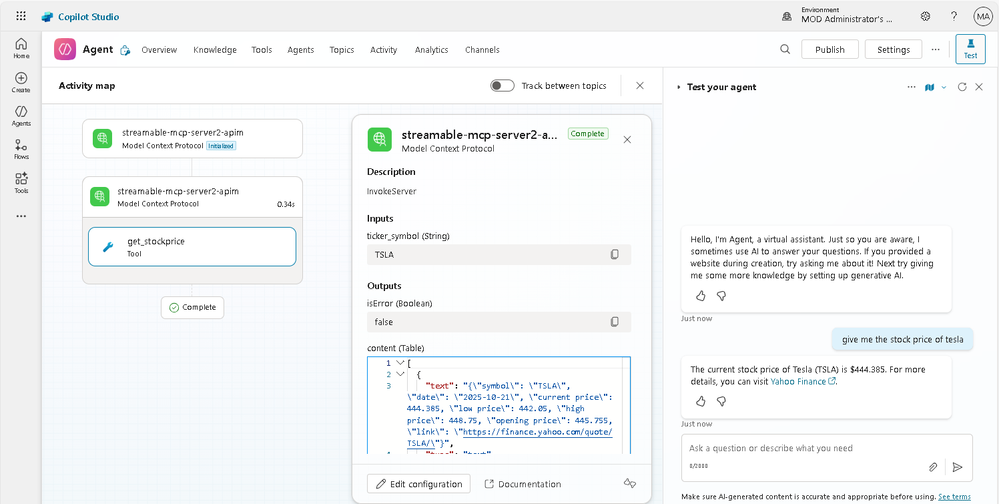
Task: Thumbs up the Tesla stock answer
Action: (700, 401)
